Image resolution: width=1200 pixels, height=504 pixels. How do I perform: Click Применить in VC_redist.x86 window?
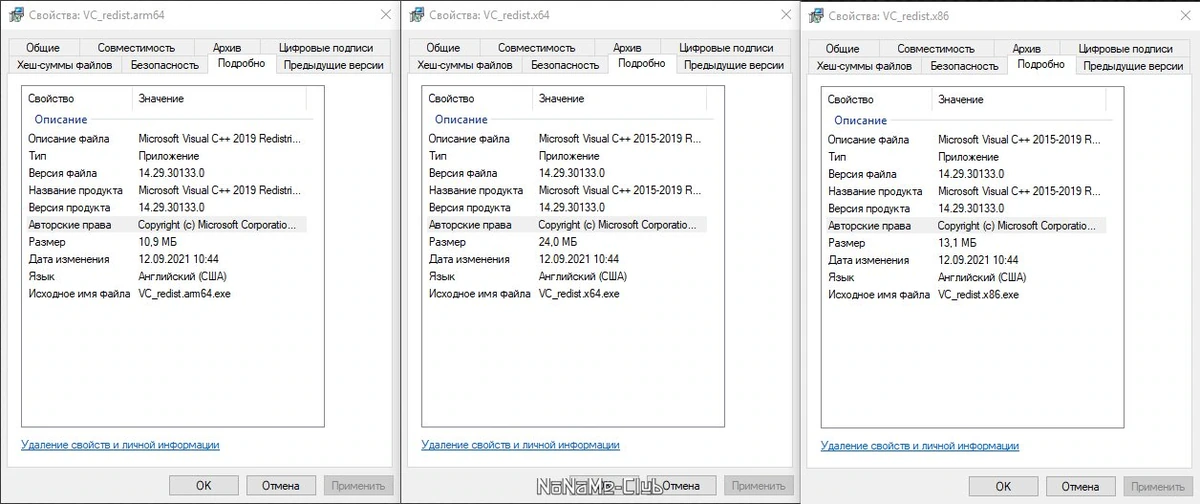(x=1158, y=486)
